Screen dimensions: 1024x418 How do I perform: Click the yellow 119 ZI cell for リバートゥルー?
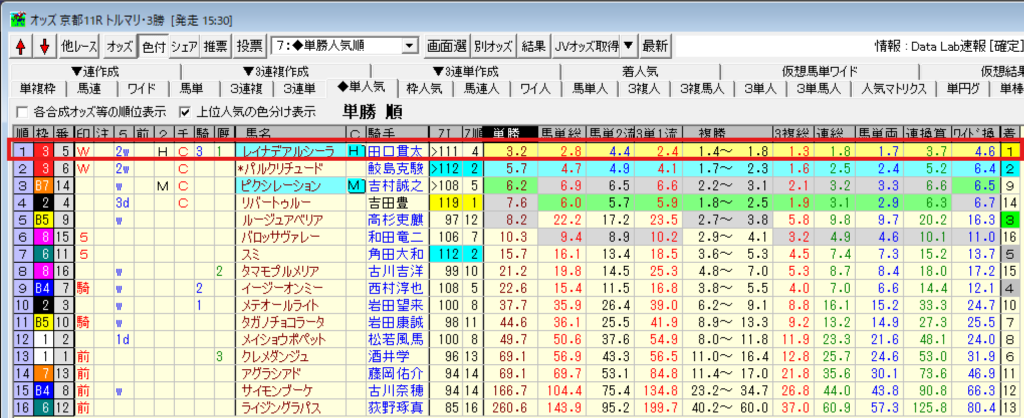[447, 202]
